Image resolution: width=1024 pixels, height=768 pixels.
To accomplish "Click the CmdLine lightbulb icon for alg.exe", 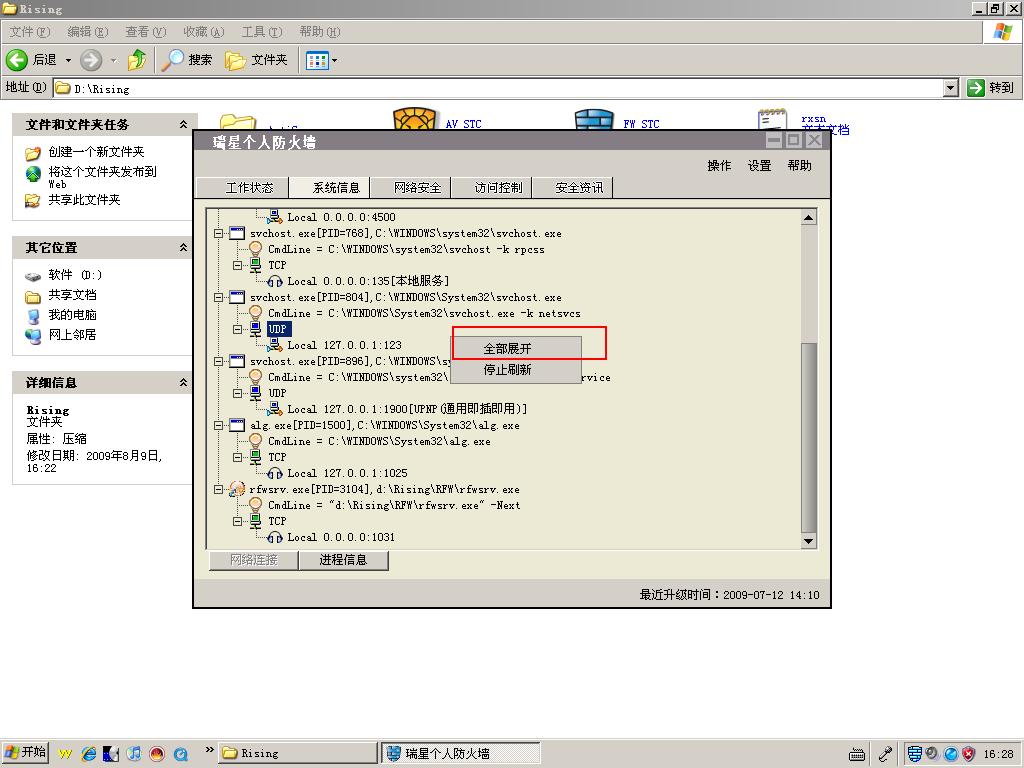I will point(256,441).
